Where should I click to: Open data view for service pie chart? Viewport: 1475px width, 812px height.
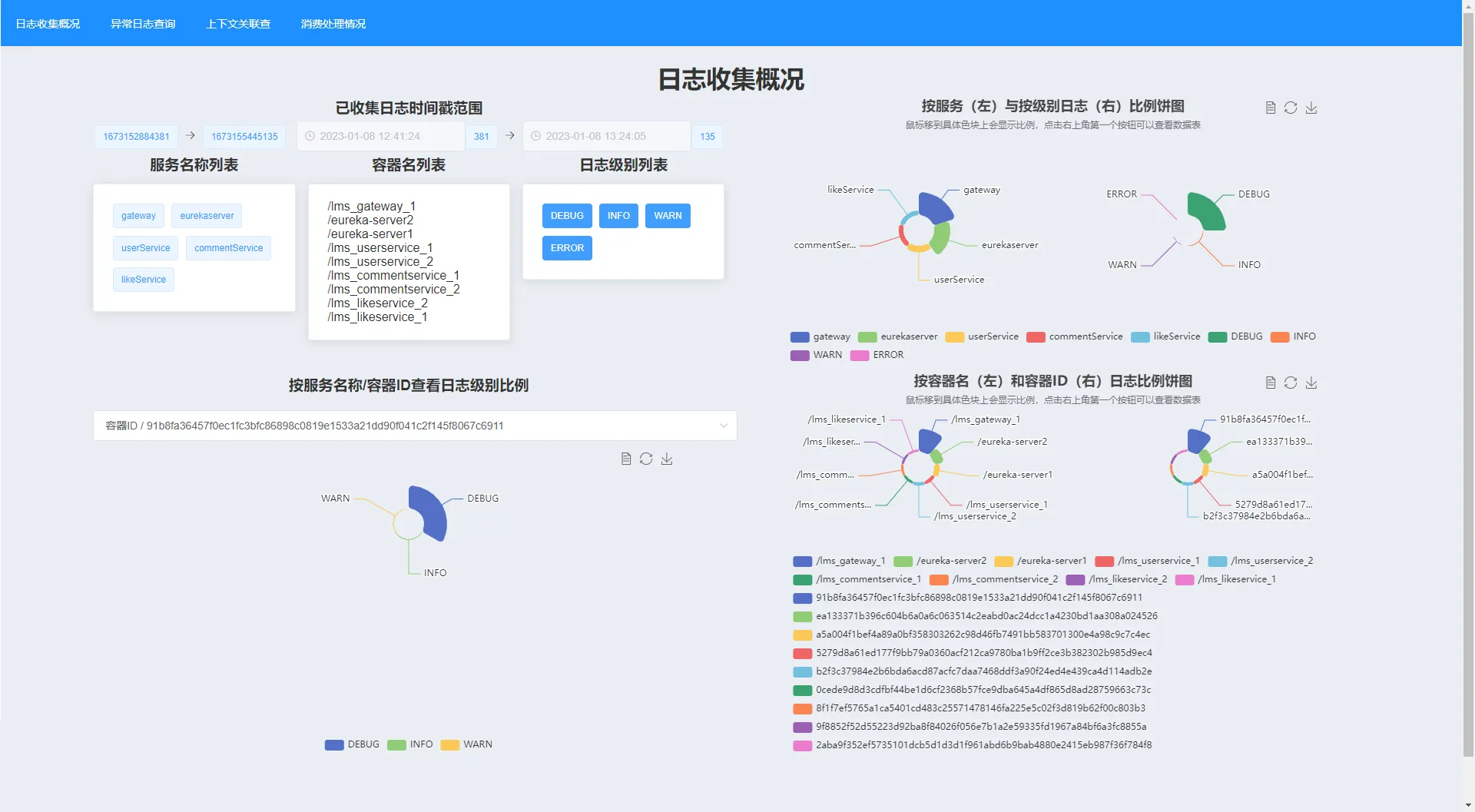click(x=1270, y=108)
